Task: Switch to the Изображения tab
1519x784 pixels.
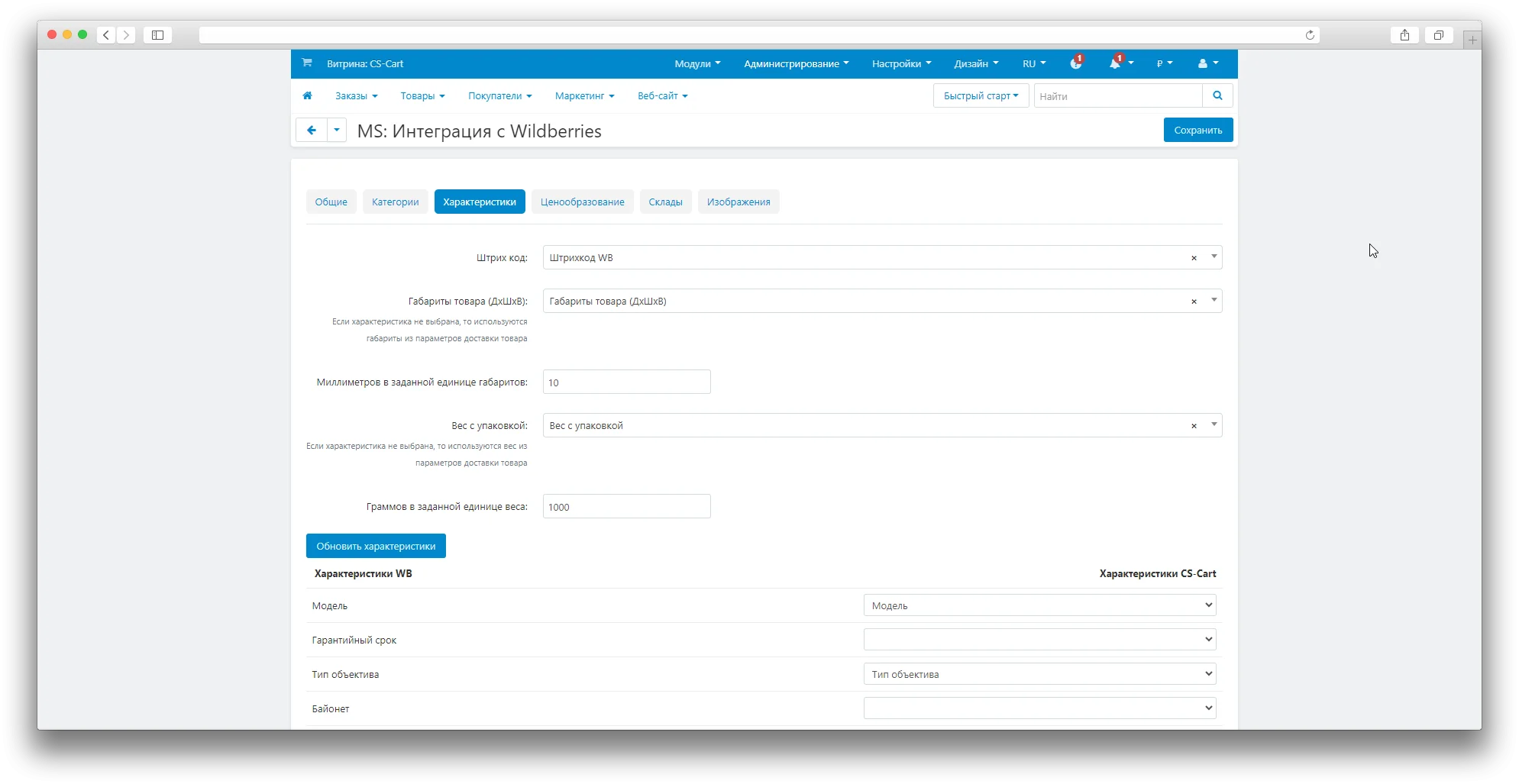Action: (x=738, y=202)
